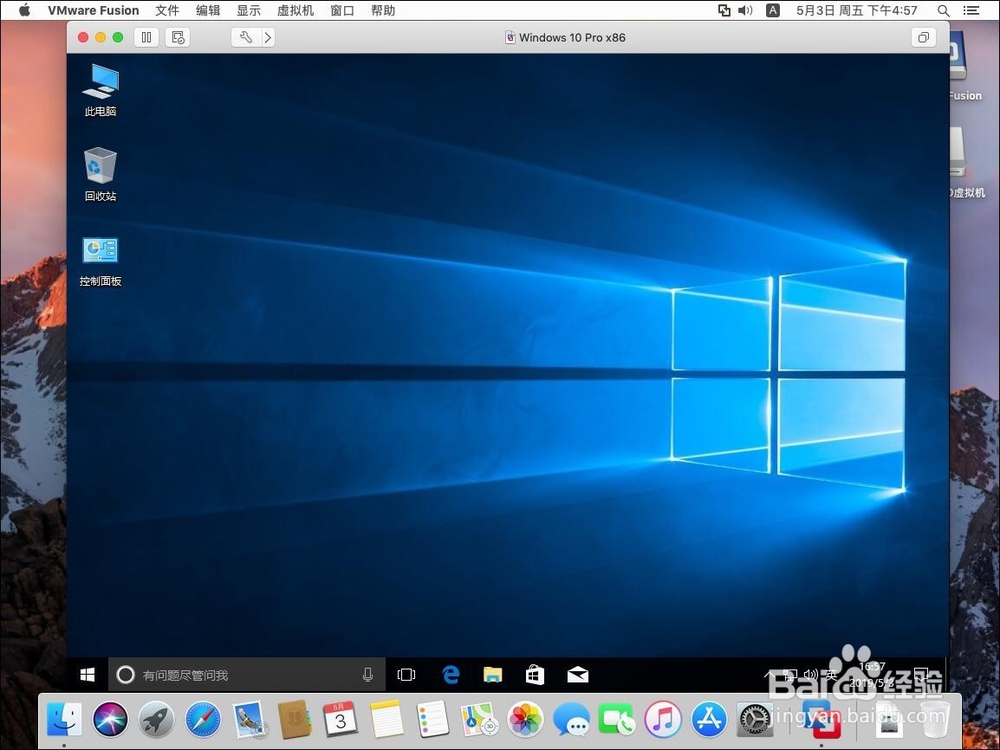
Task: Open the 编辑 menu
Action: pyautogui.click(x=208, y=10)
